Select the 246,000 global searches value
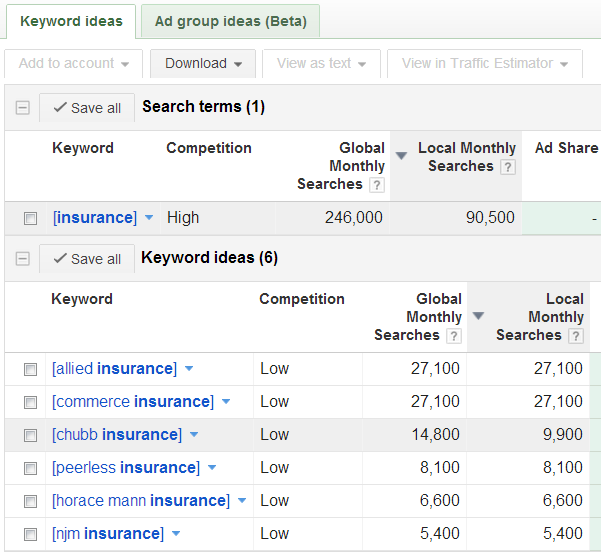The height and width of the screenshot is (558, 601). 353,218
